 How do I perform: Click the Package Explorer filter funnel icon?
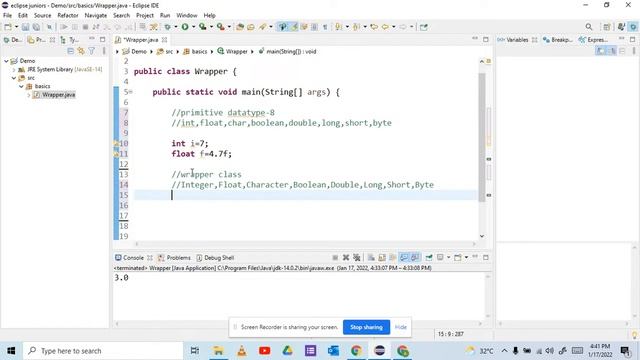coord(92,51)
